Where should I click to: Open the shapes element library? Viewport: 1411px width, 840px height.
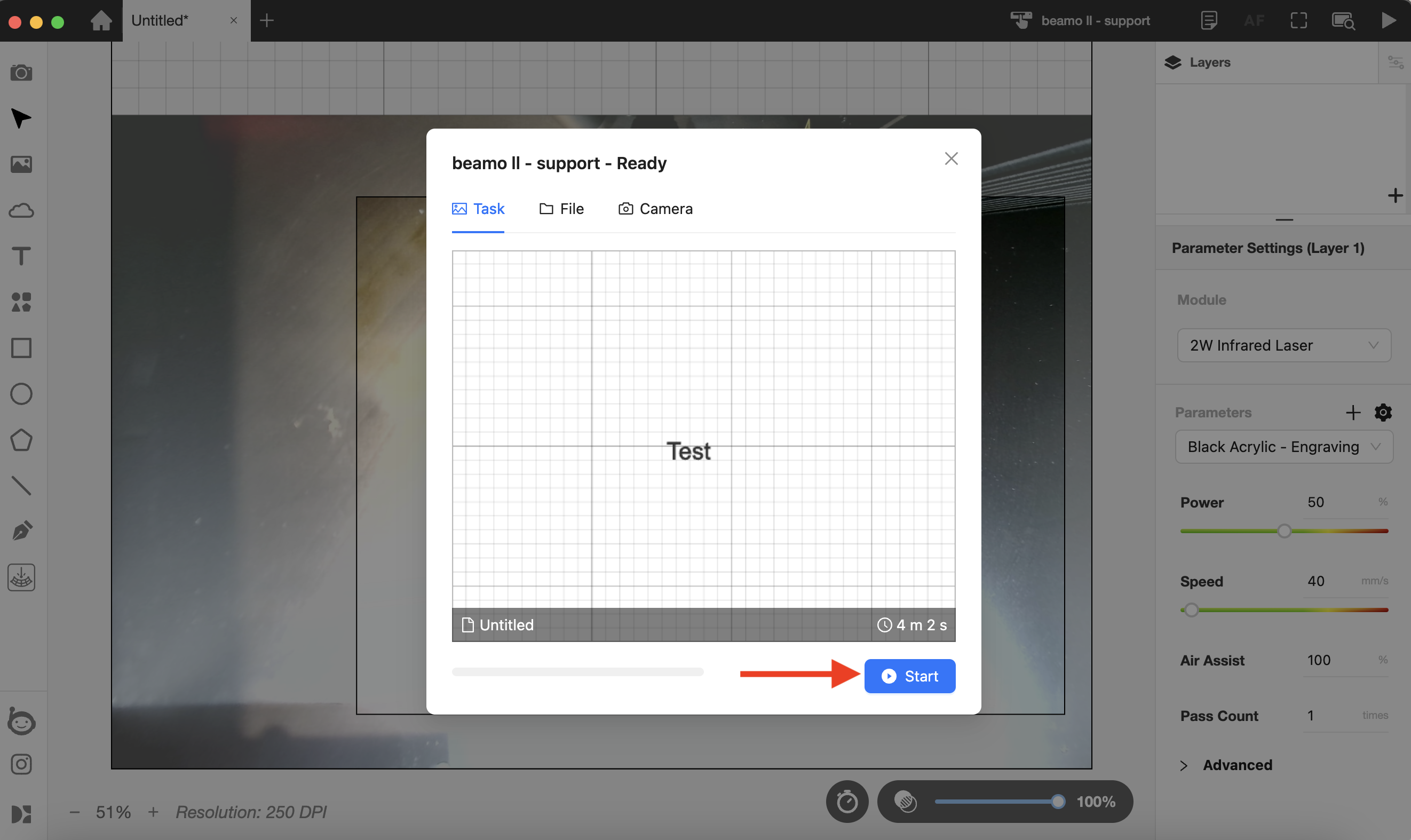pyautogui.click(x=21, y=302)
